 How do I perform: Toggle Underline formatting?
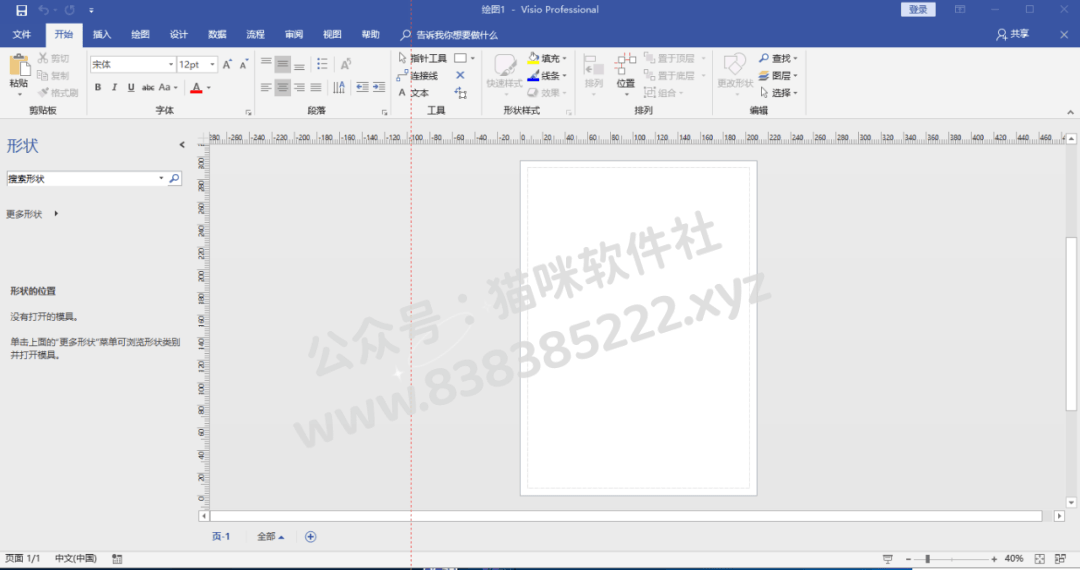click(131, 87)
